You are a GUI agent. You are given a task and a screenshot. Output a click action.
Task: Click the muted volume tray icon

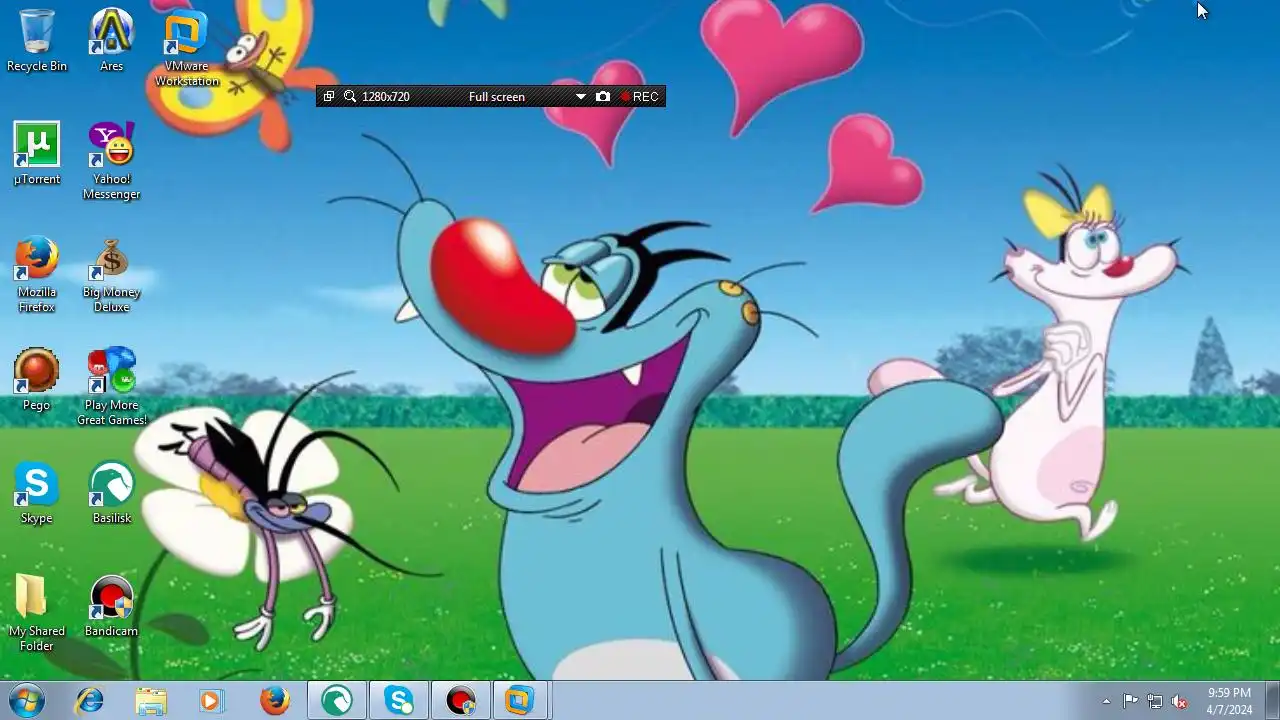pos(1179,701)
